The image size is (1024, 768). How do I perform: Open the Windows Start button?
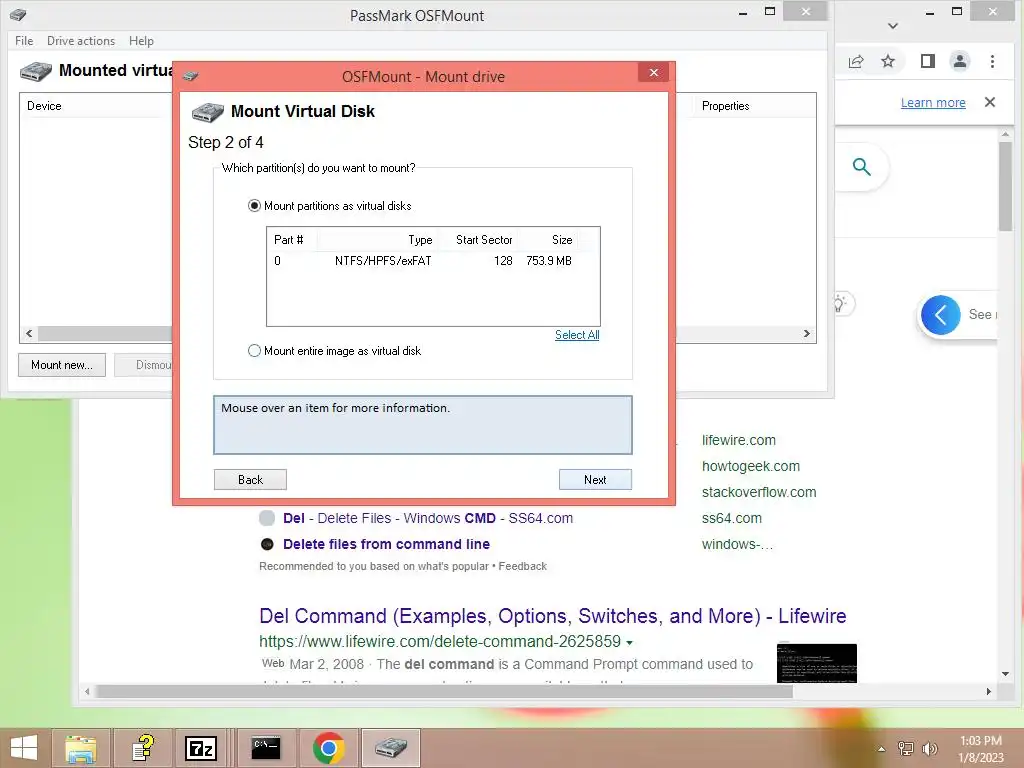click(x=24, y=748)
